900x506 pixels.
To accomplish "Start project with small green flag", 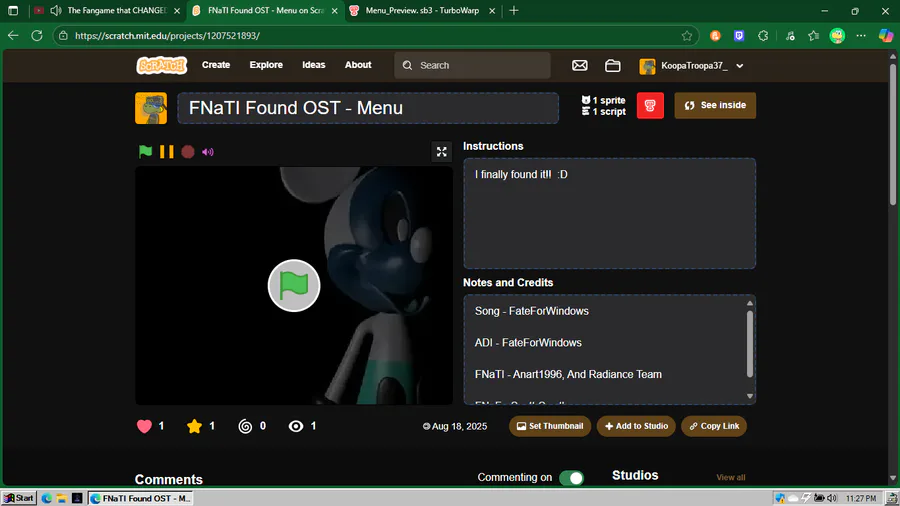I will pyautogui.click(x=145, y=151).
